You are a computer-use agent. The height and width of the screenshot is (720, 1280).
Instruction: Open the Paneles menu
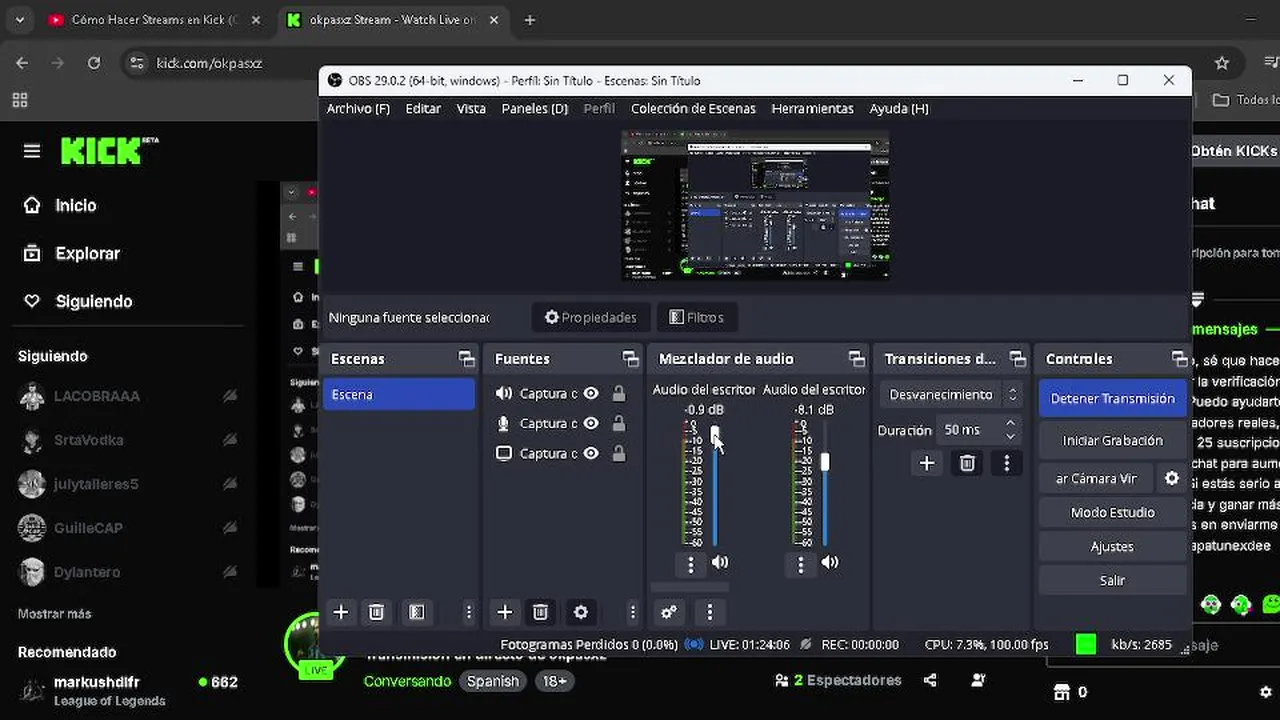coord(534,108)
